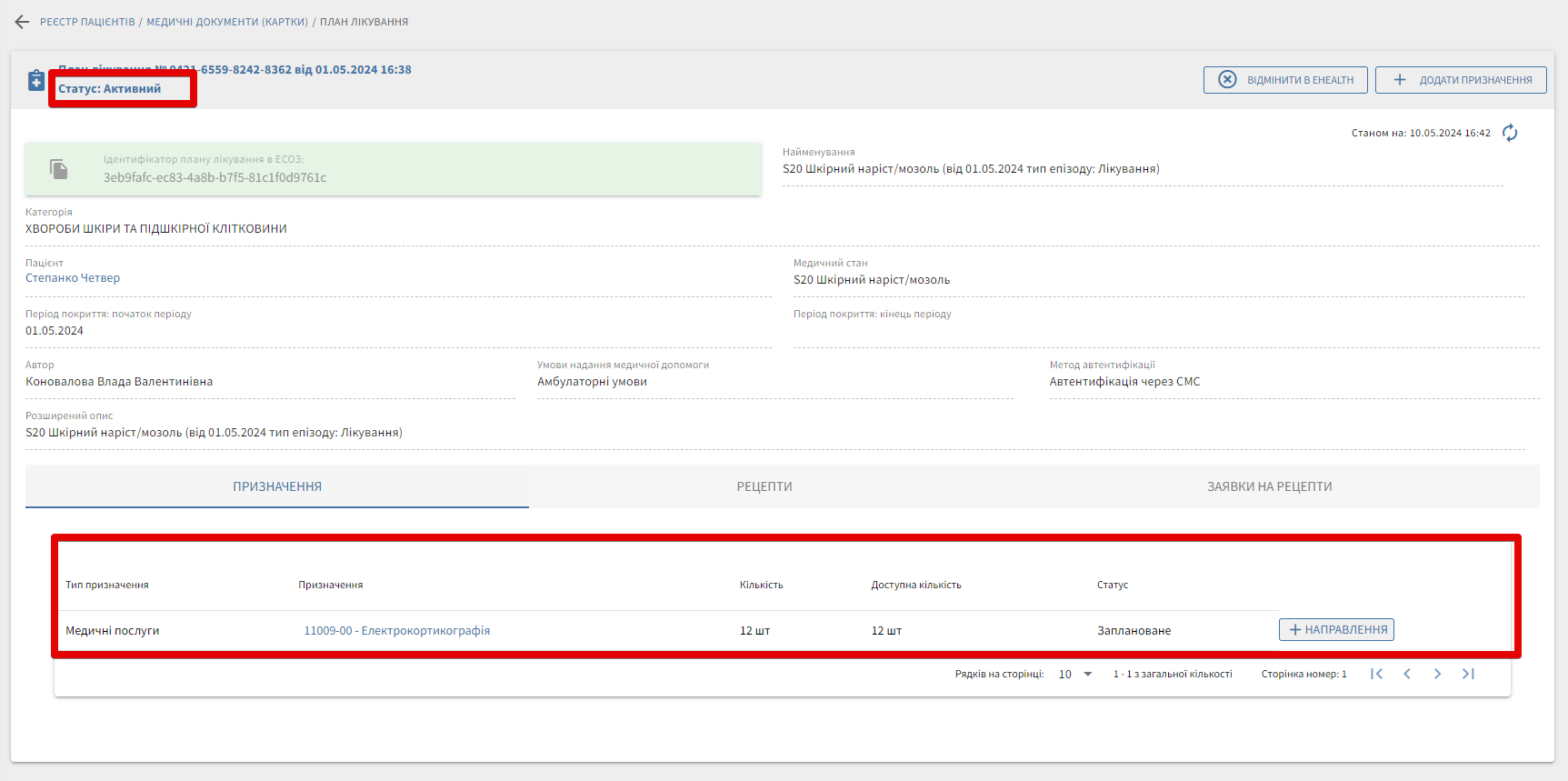Click the copy identifier icon
This screenshot has width=1568, height=781.
coord(59,168)
